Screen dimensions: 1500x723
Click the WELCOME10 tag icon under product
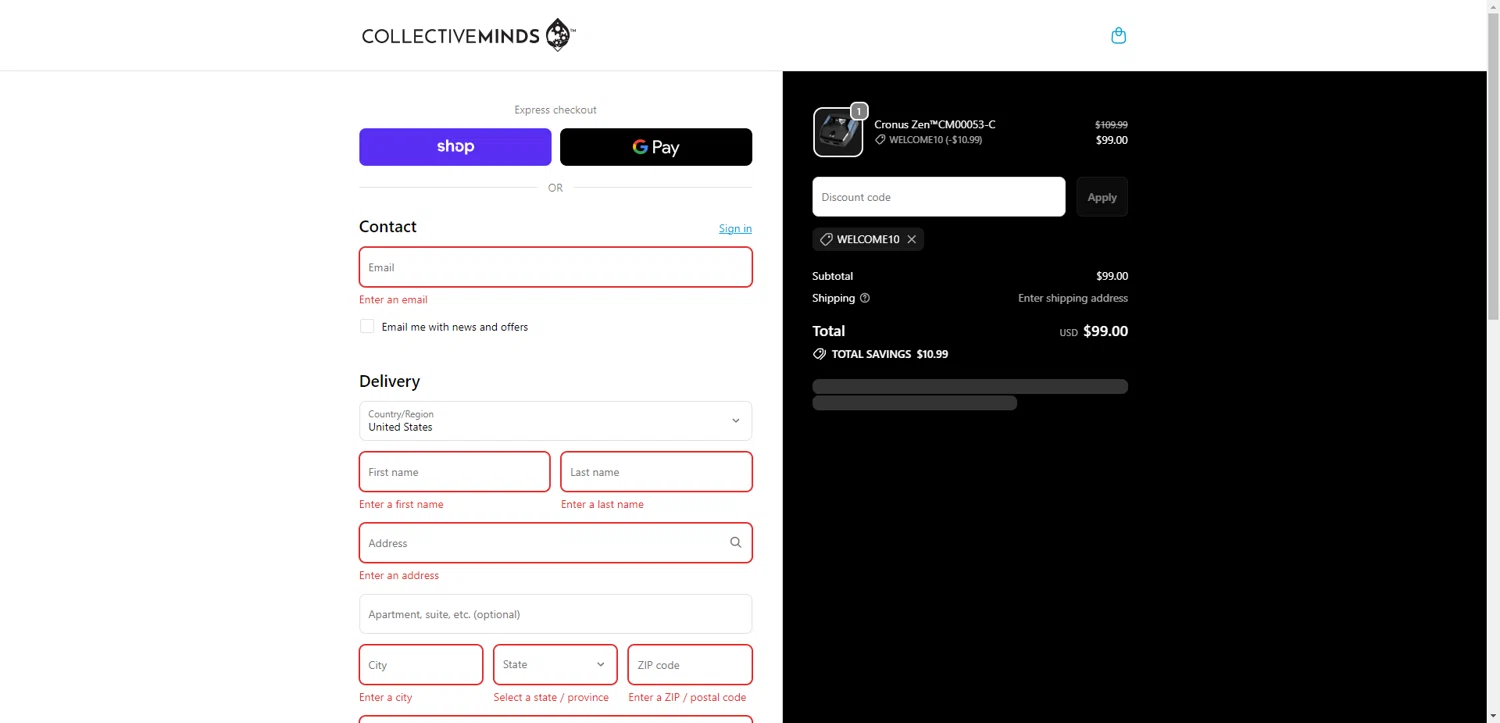[x=880, y=140]
